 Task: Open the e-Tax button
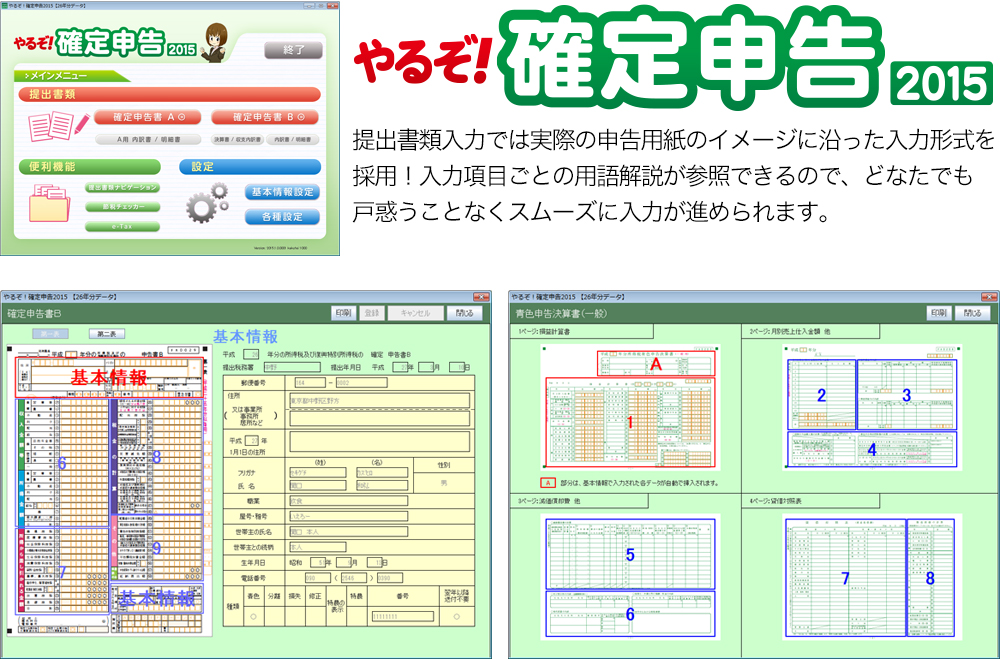point(122,226)
